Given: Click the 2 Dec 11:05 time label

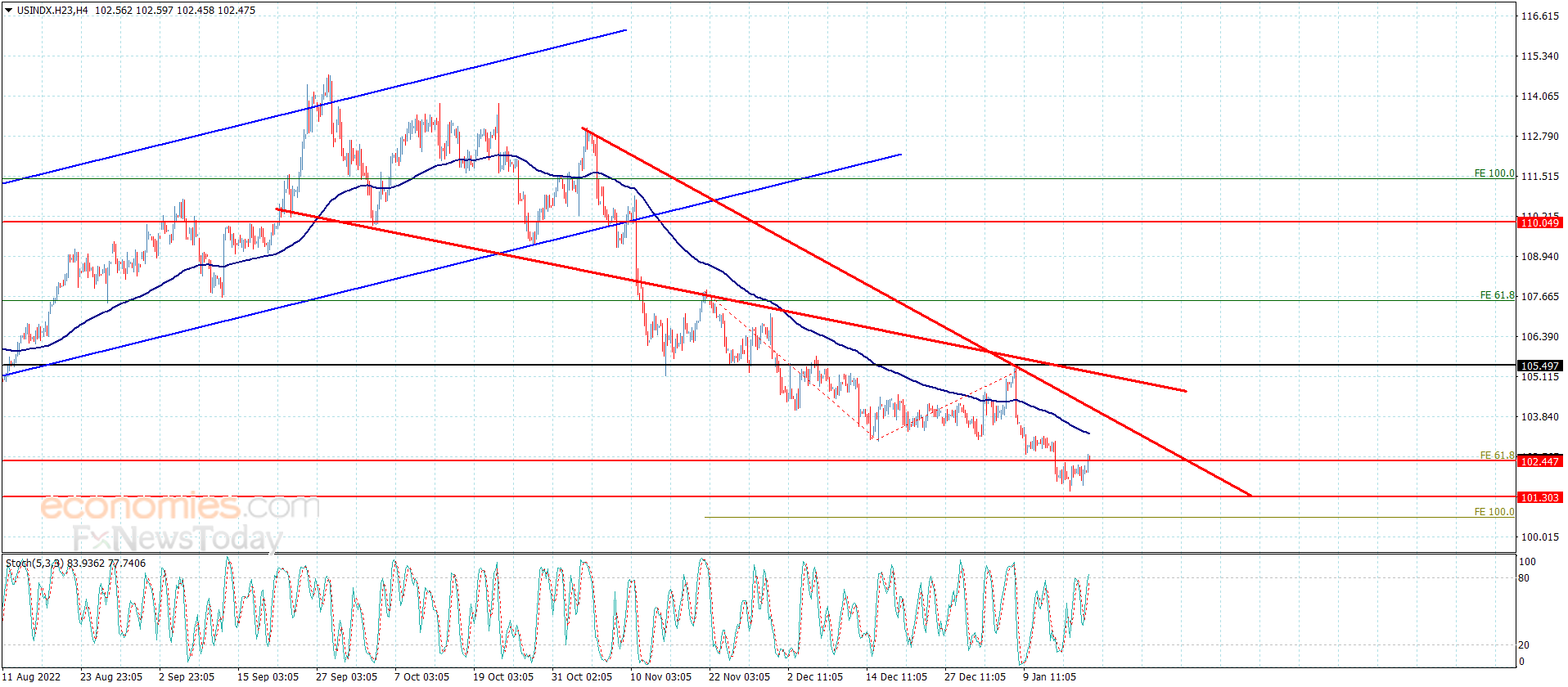Looking at the screenshot, I should click(x=815, y=676).
